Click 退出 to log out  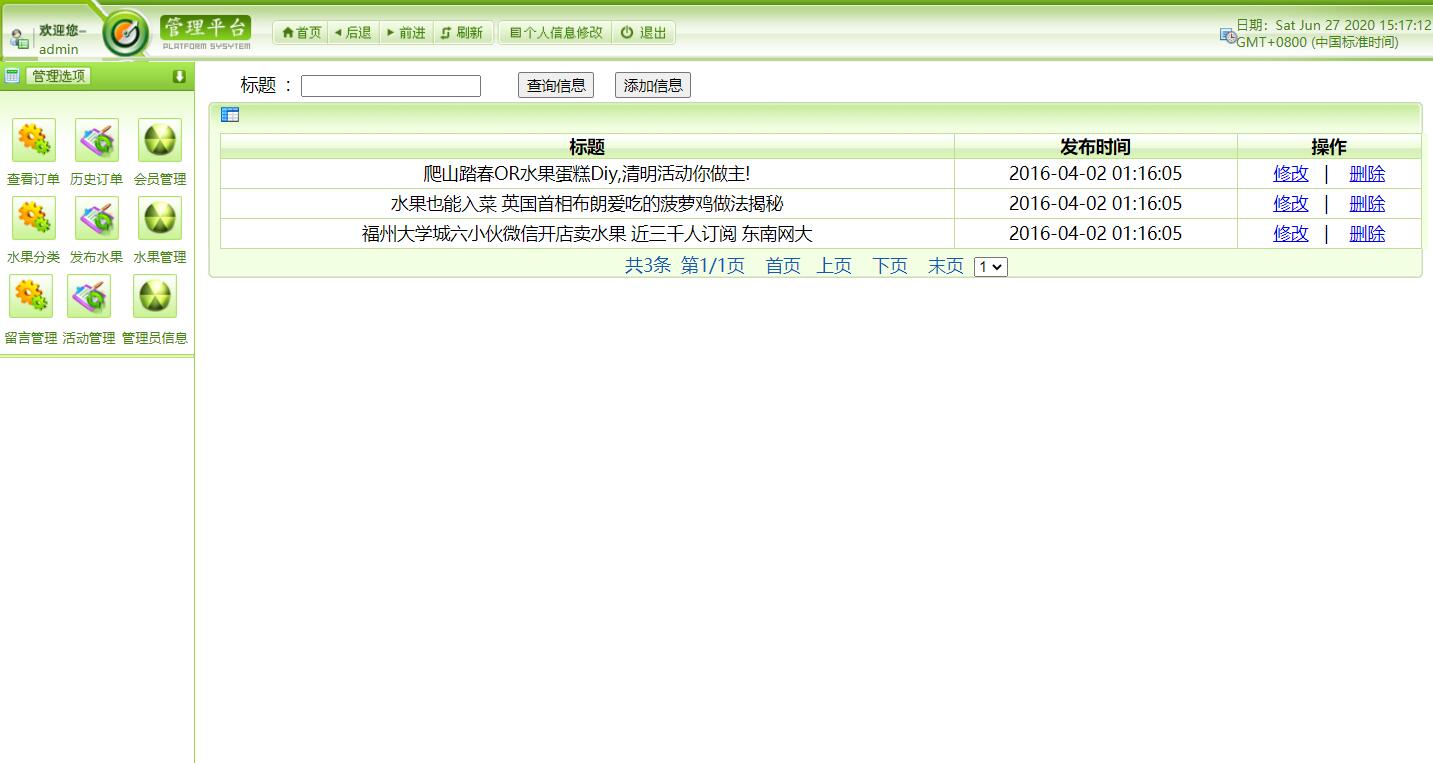pos(644,32)
